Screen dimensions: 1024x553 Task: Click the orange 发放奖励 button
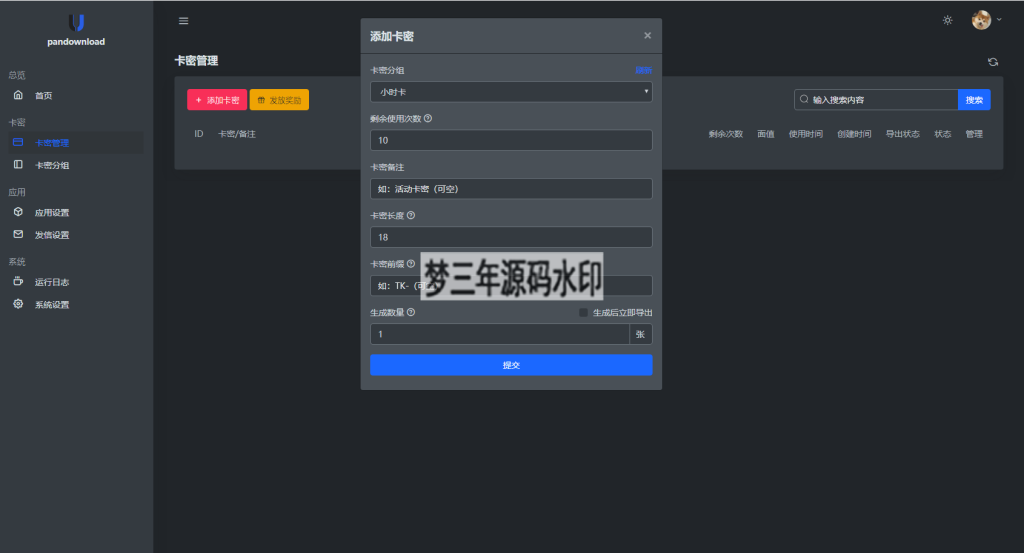(279, 100)
